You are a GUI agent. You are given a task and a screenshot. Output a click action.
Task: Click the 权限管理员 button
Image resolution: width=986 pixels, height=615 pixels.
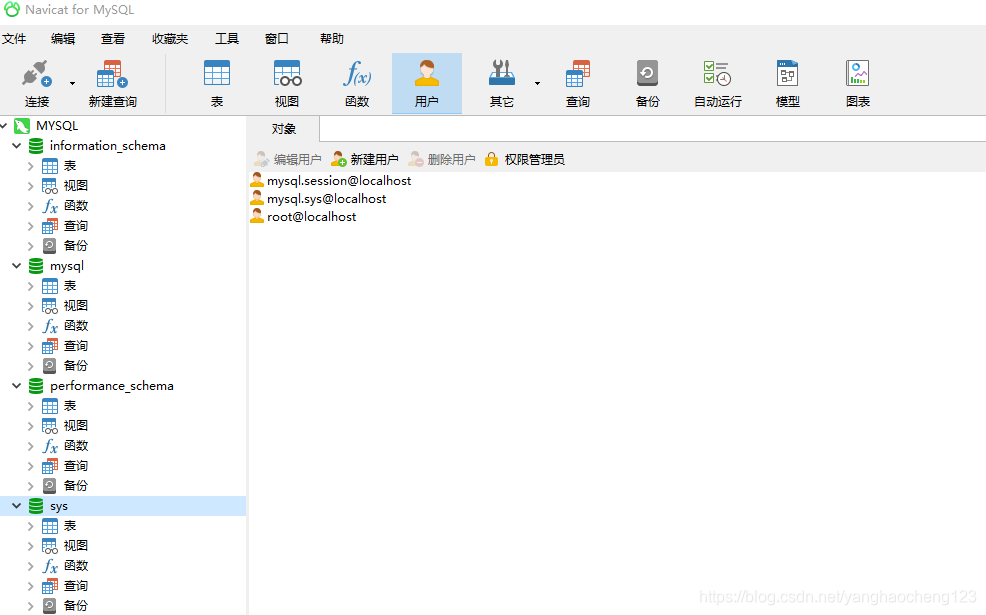click(x=524, y=160)
